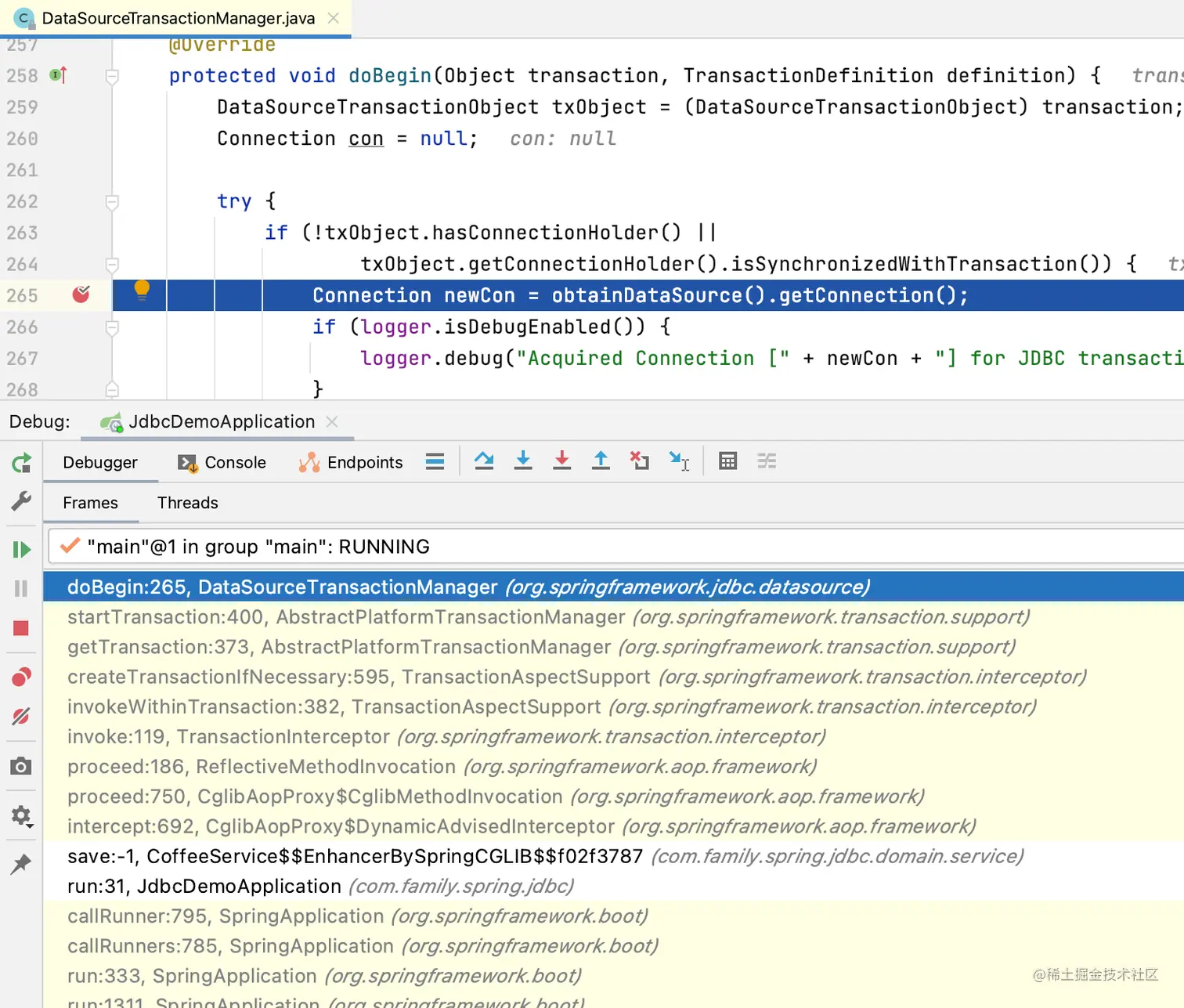Select the startTransaction:400 stack frame
The width and height of the screenshot is (1184, 1008).
point(613,617)
